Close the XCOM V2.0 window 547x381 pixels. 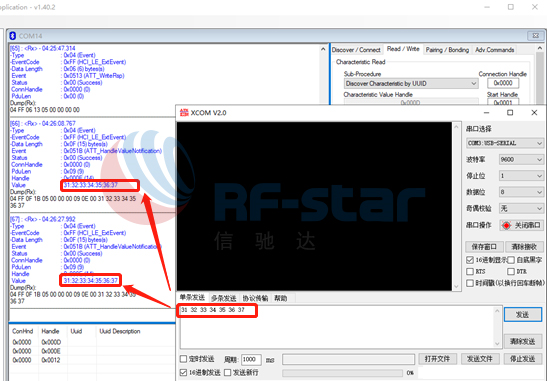[x=534, y=112]
